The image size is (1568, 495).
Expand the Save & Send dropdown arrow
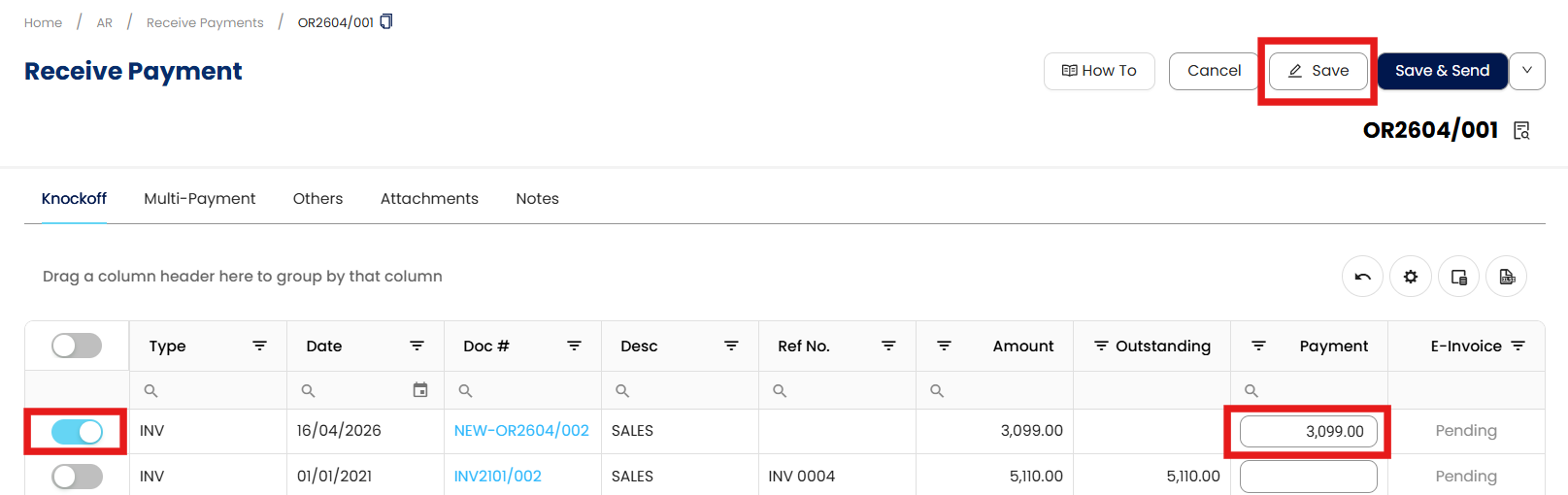[x=1526, y=71]
